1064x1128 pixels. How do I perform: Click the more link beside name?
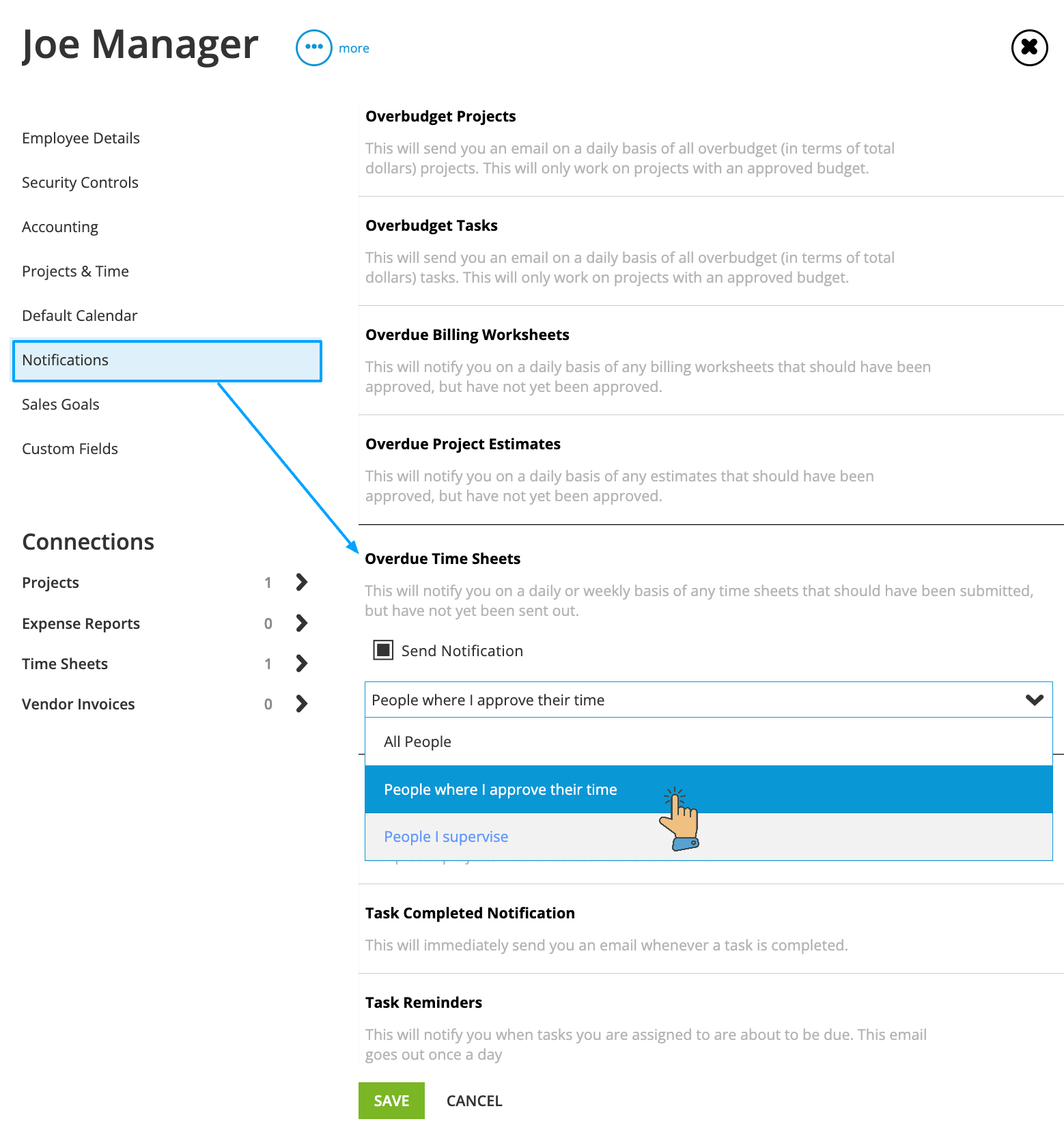pyautogui.click(x=354, y=48)
